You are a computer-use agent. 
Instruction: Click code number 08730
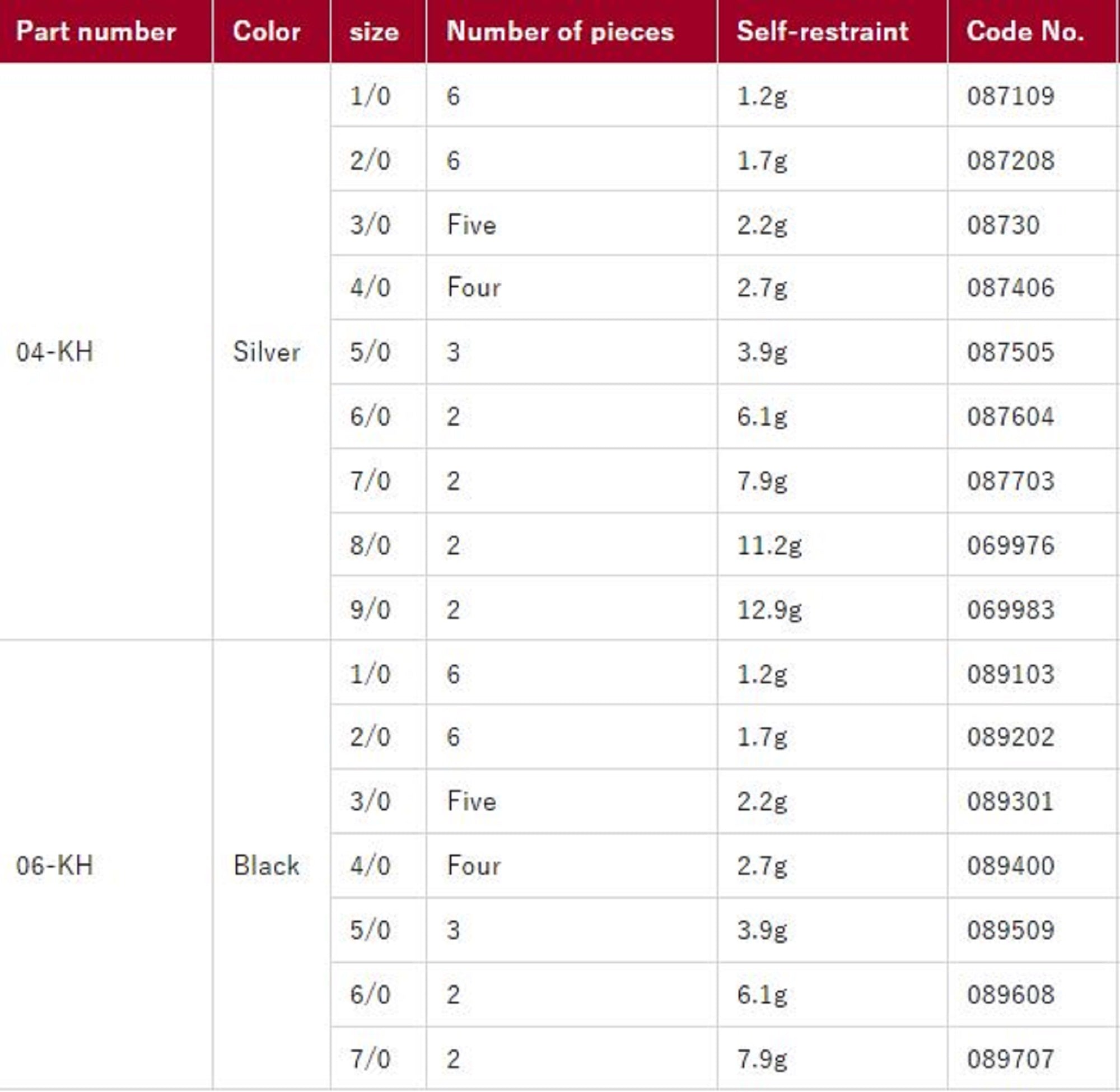click(1003, 224)
